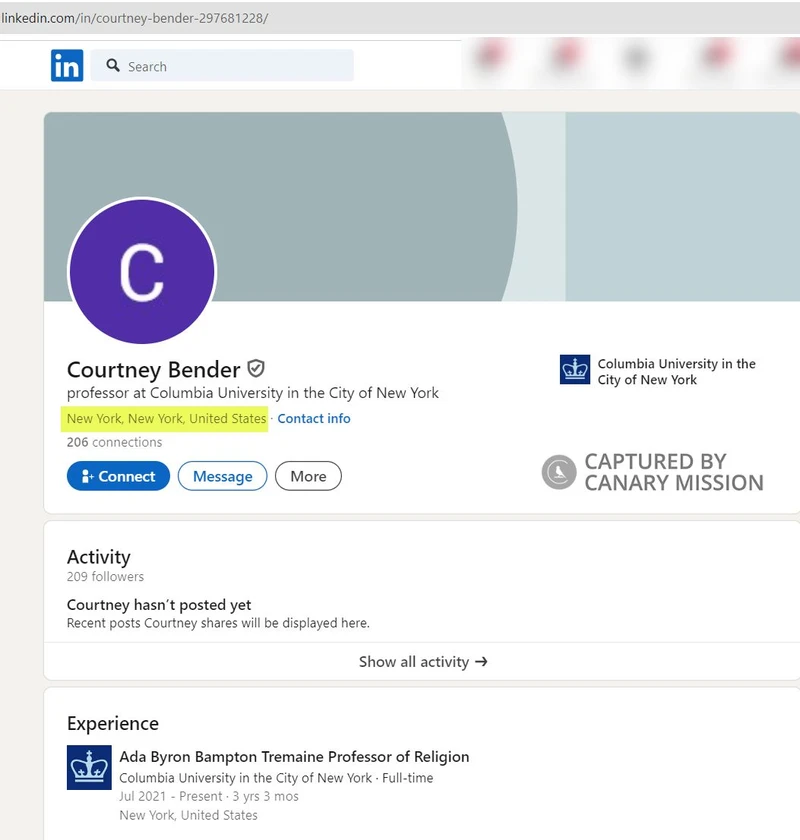Expand the More options on the profile
Image resolution: width=800 pixels, height=840 pixels.
[x=307, y=476]
